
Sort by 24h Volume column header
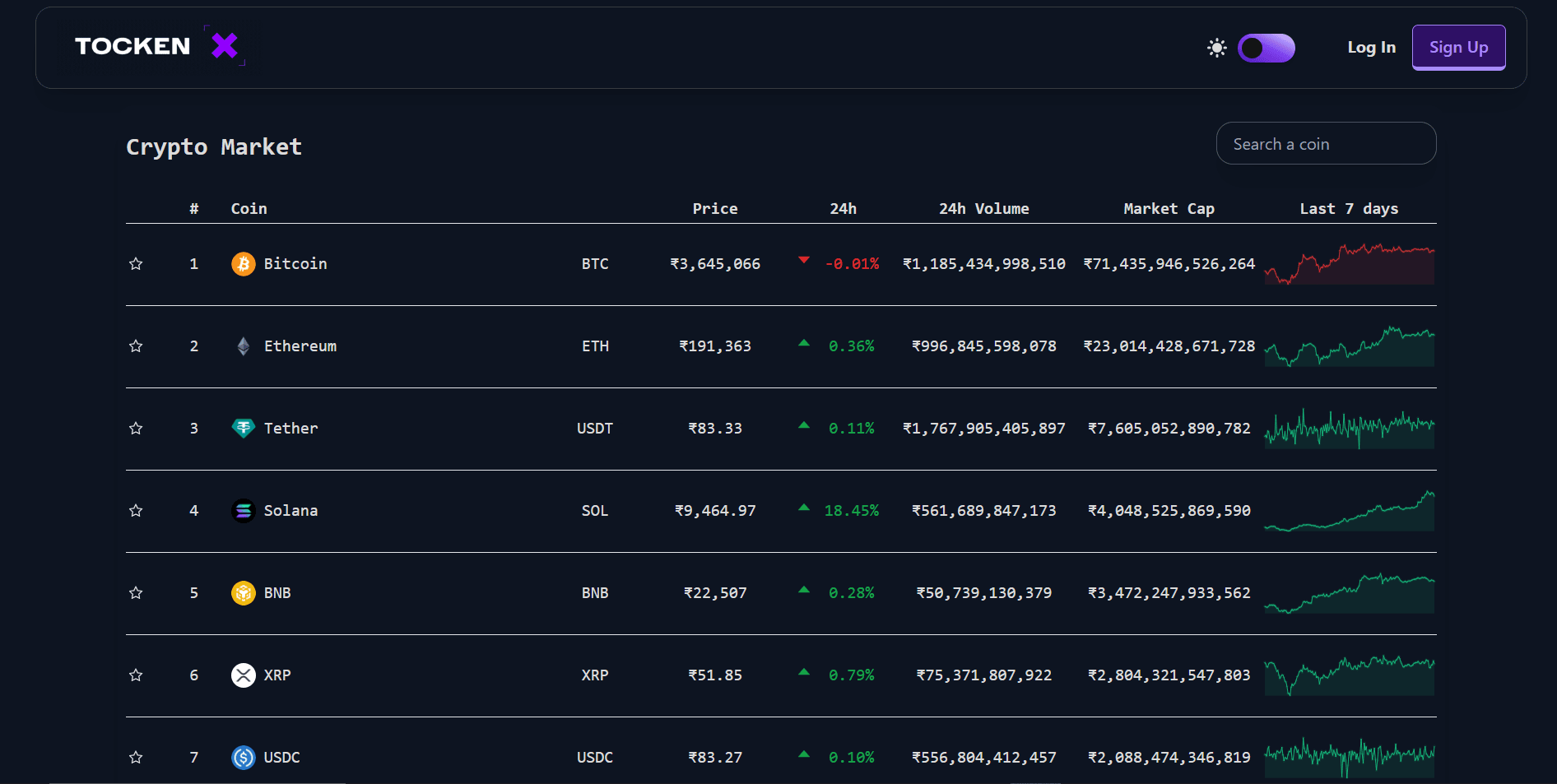(983, 209)
